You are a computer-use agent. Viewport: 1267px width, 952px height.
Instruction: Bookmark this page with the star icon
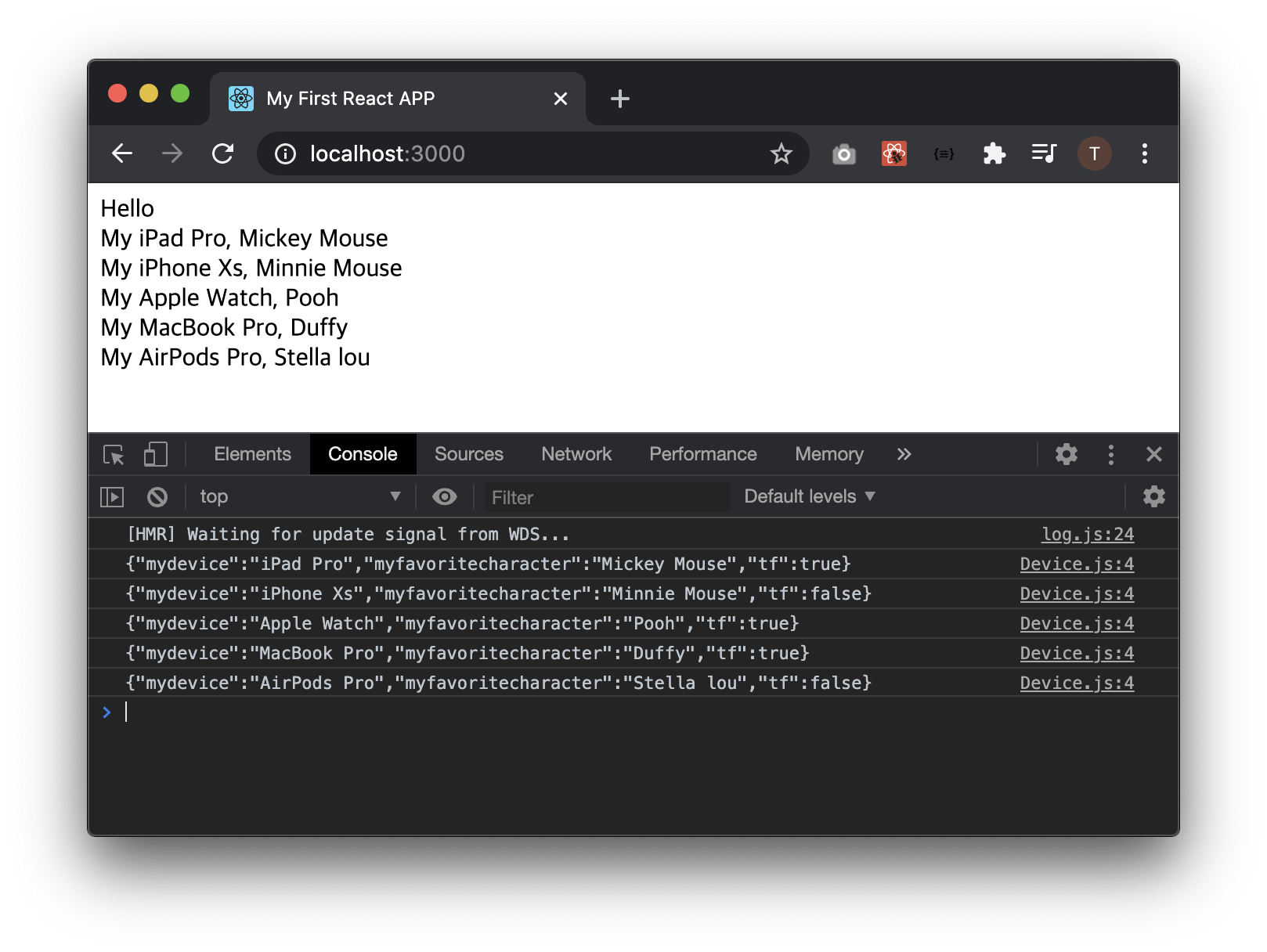[781, 153]
